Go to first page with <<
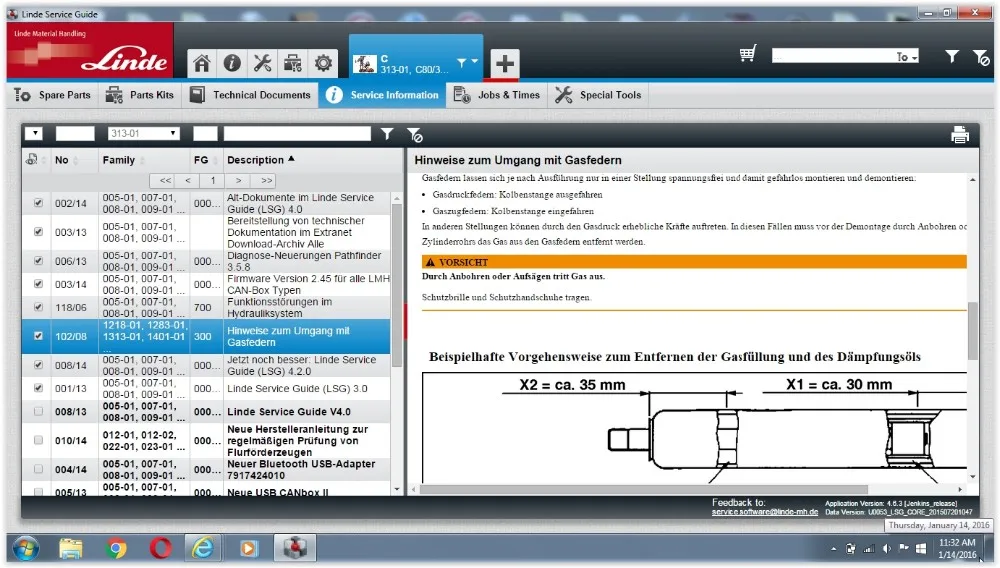This screenshot has width=1000, height=568. pos(165,180)
